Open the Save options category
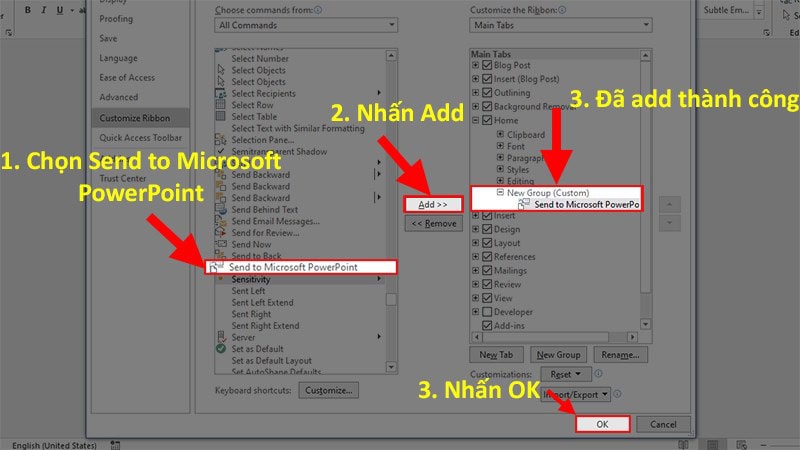The image size is (800, 450). coord(108,38)
